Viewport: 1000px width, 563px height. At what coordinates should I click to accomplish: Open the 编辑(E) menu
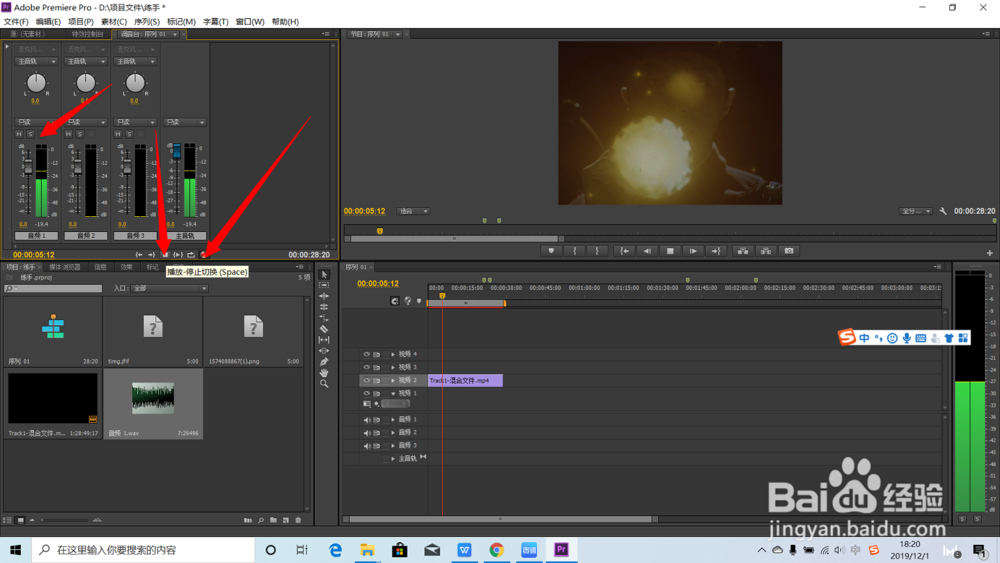click(48, 22)
